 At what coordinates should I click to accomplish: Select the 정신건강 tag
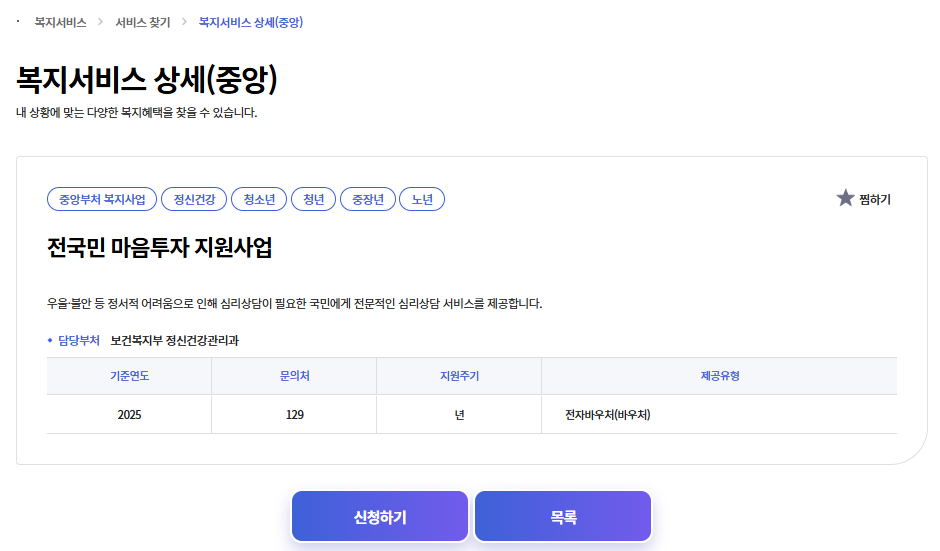coord(194,199)
